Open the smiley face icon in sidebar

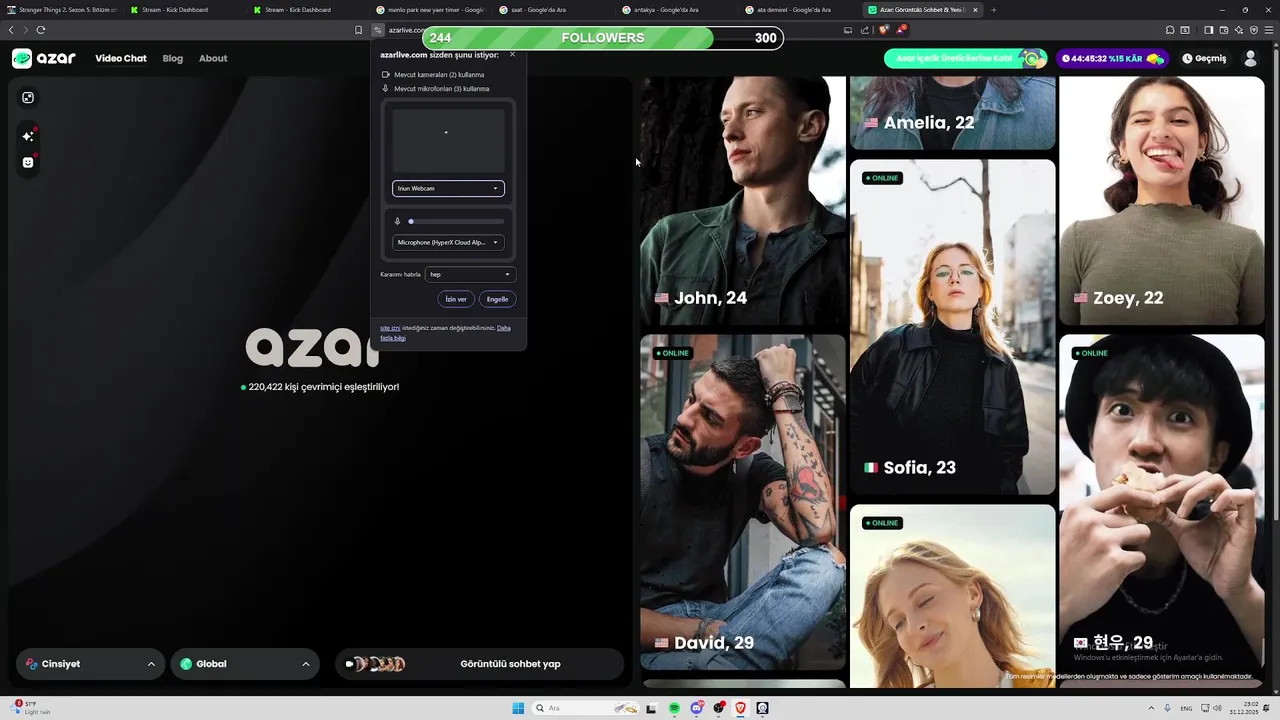[28, 162]
